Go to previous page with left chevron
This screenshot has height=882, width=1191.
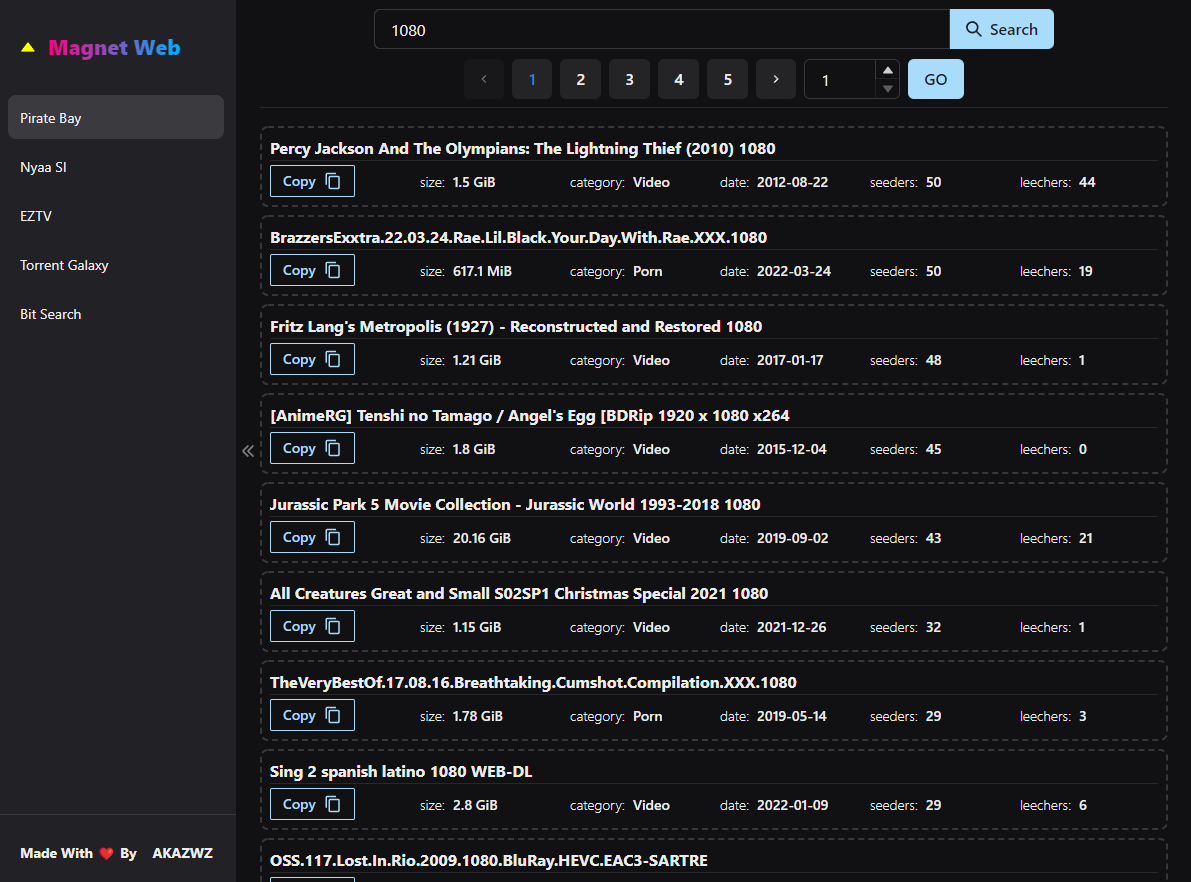tap(484, 79)
